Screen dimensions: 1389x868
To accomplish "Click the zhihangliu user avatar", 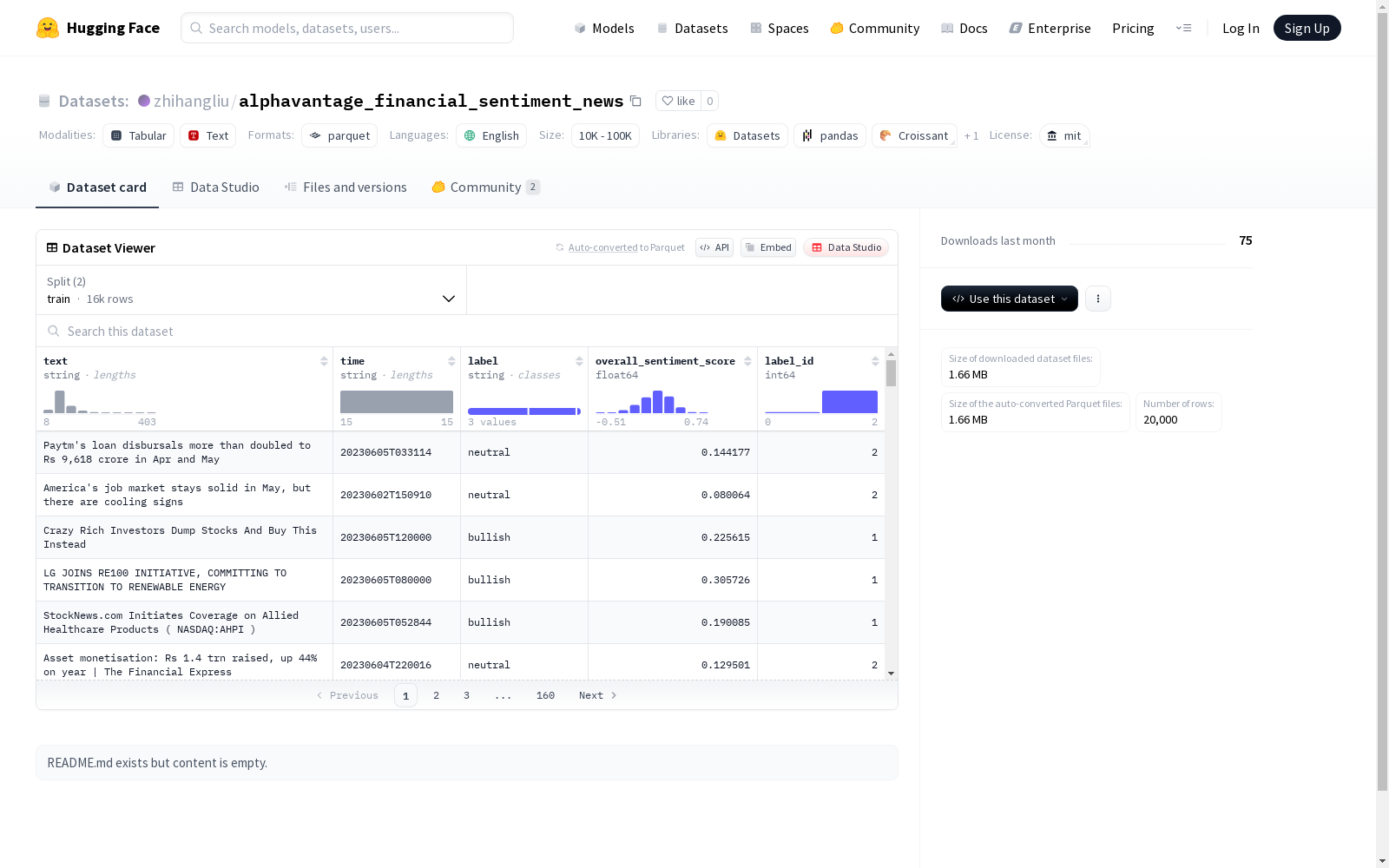I will [144, 101].
